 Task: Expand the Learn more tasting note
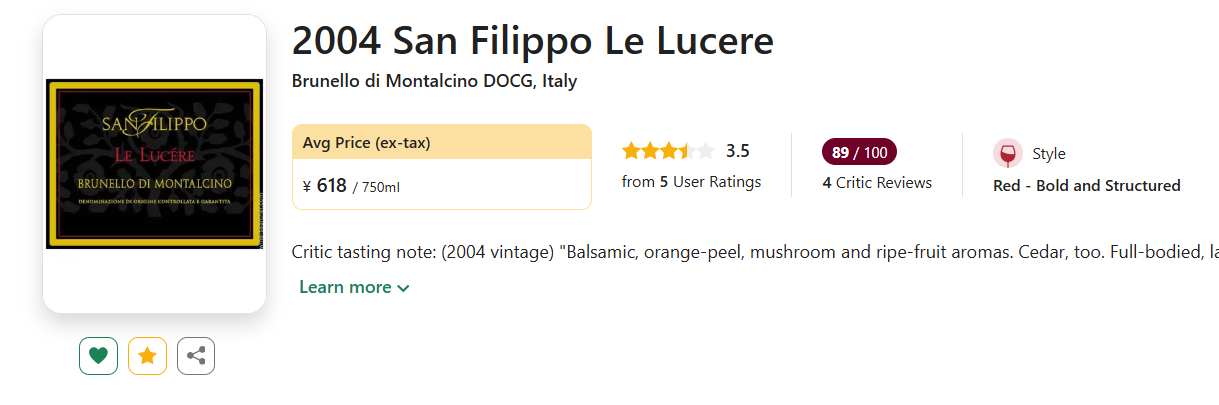click(345, 287)
